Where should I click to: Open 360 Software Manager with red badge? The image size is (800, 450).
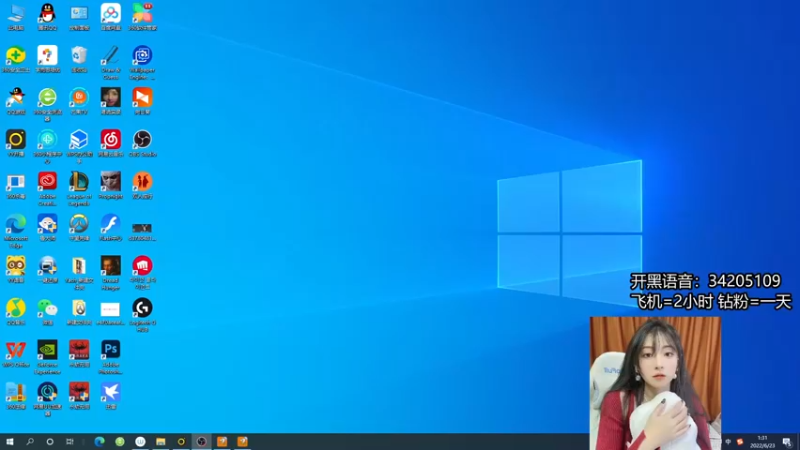142,17
